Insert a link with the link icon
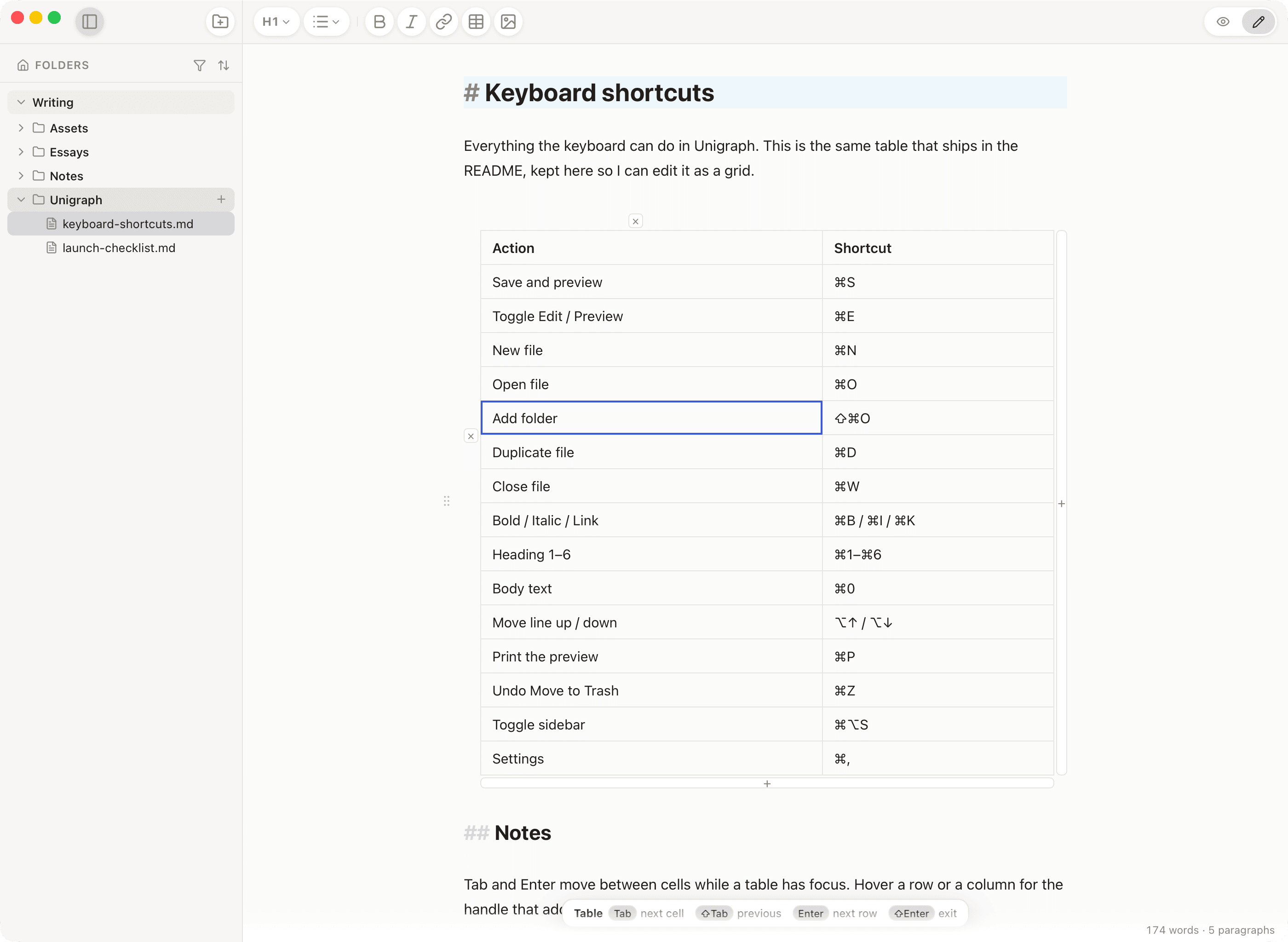The width and height of the screenshot is (1288, 942). (x=443, y=22)
